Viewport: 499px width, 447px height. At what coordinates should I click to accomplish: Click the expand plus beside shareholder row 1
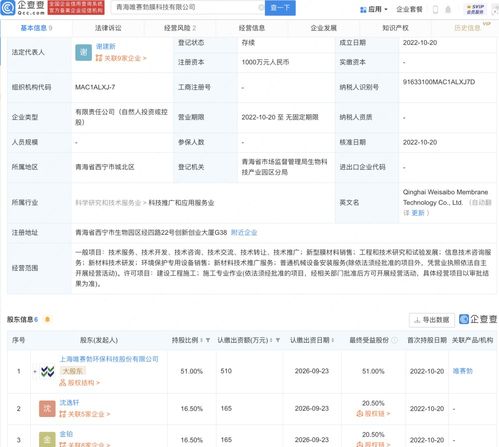pos(35,371)
